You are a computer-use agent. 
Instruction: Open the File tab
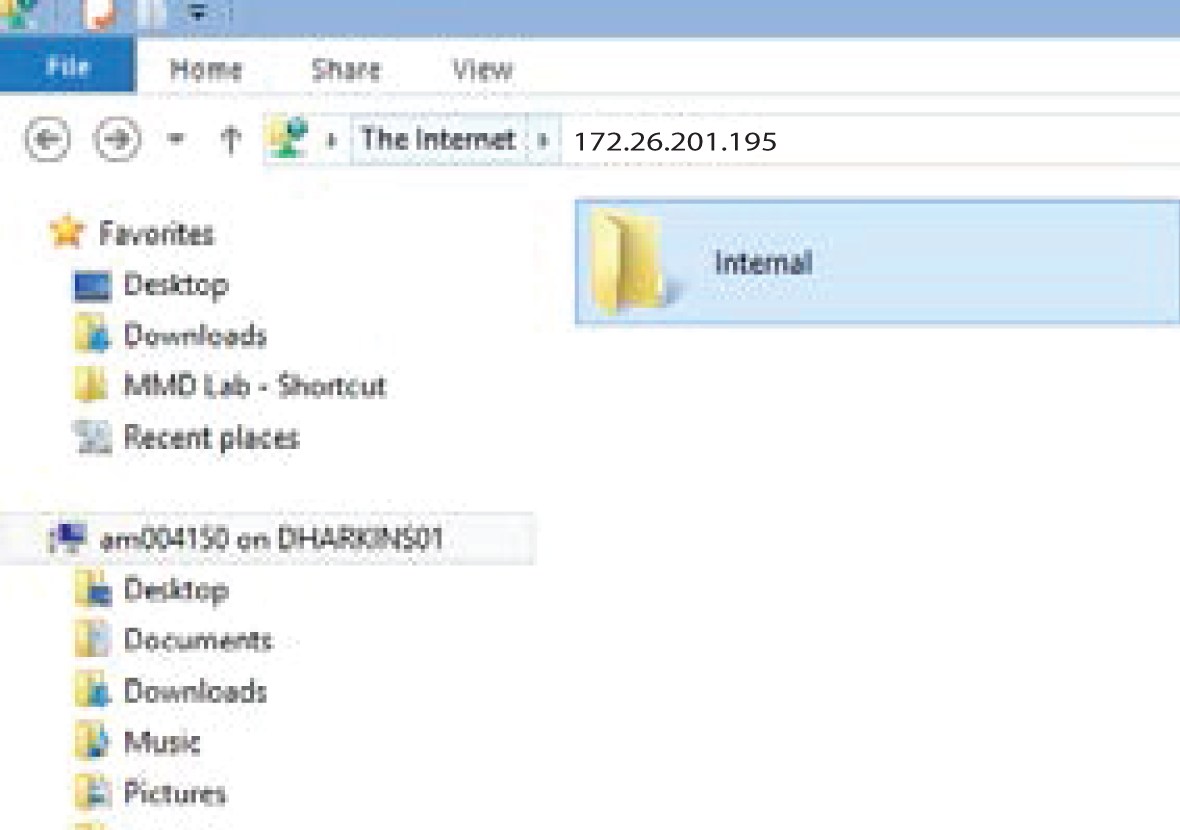tap(68, 66)
